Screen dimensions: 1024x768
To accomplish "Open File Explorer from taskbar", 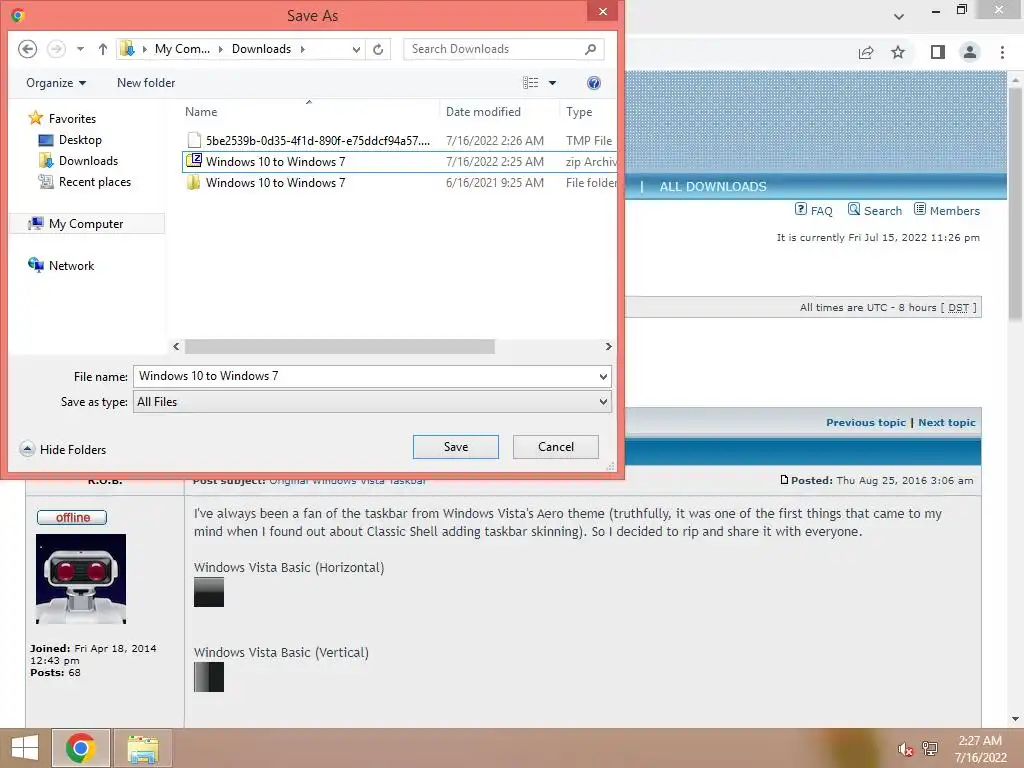I will 142,748.
